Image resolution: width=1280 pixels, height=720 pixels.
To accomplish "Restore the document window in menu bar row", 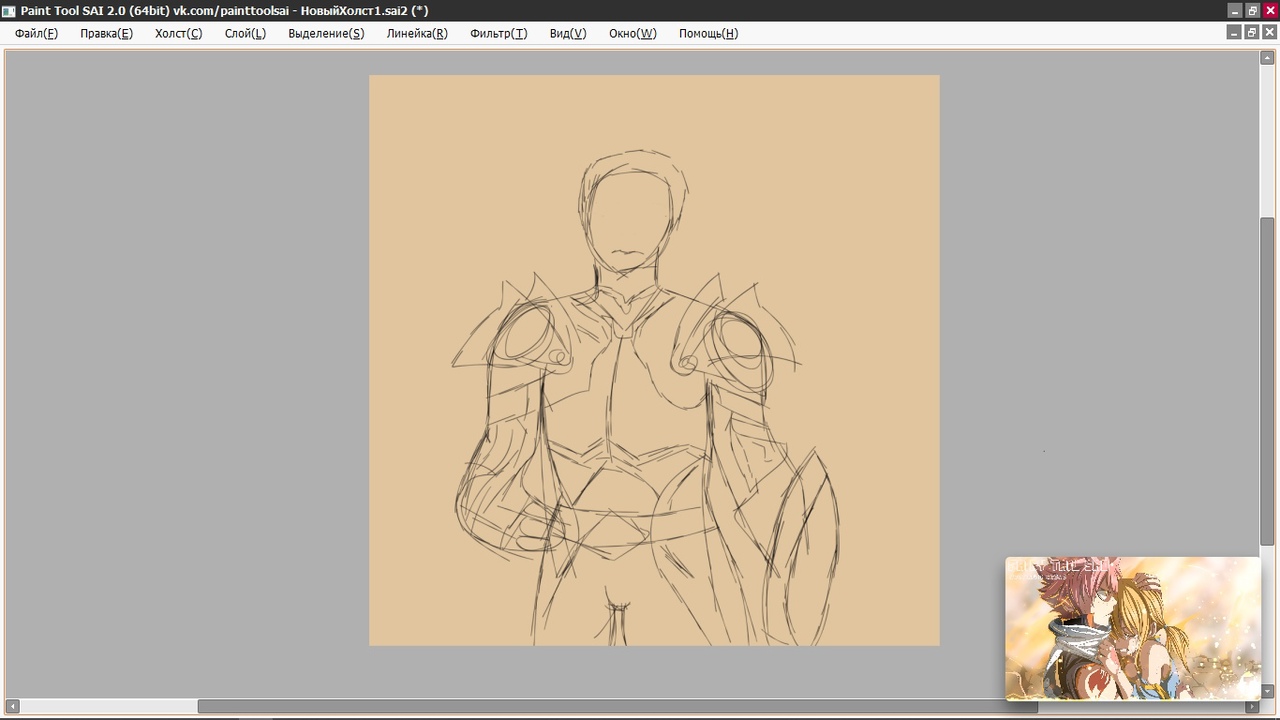I will pos(1251,33).
